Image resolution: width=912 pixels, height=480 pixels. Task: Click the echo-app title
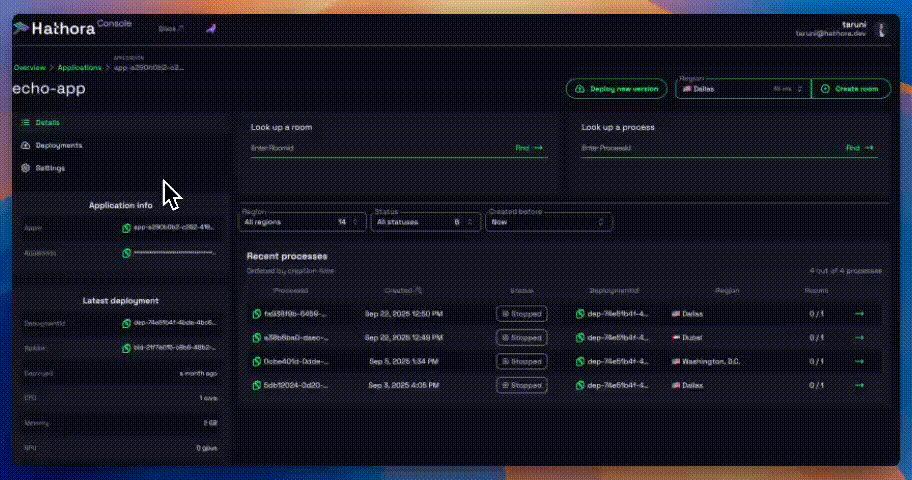(x=49, y=89)
